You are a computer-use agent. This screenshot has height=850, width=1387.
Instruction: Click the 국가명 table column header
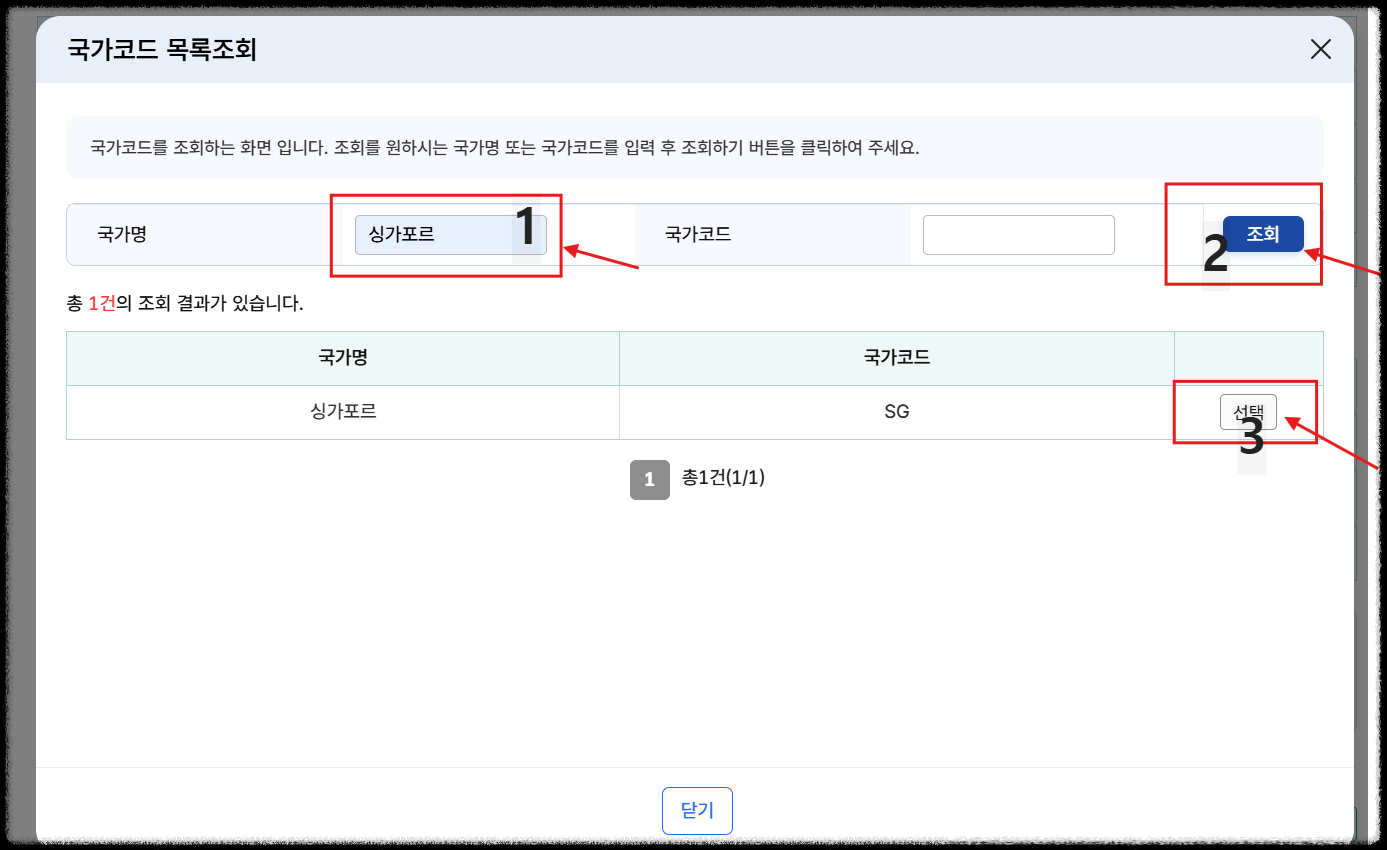tap(342, 358)
